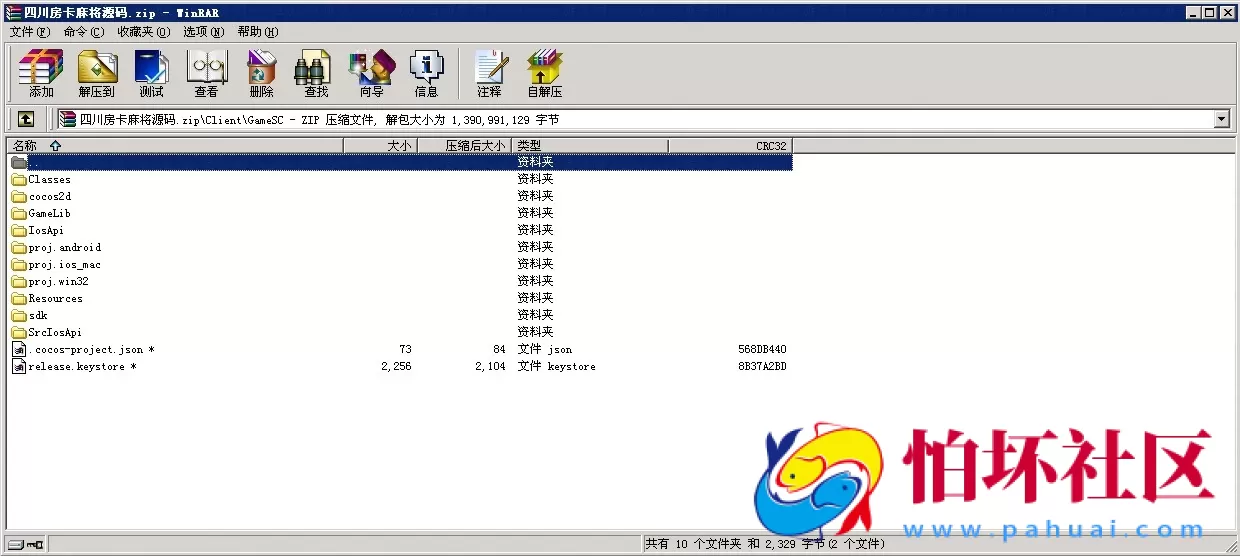Click the 资料夹 type cell of Classes

pyautogui.click(x=535, y=179)
